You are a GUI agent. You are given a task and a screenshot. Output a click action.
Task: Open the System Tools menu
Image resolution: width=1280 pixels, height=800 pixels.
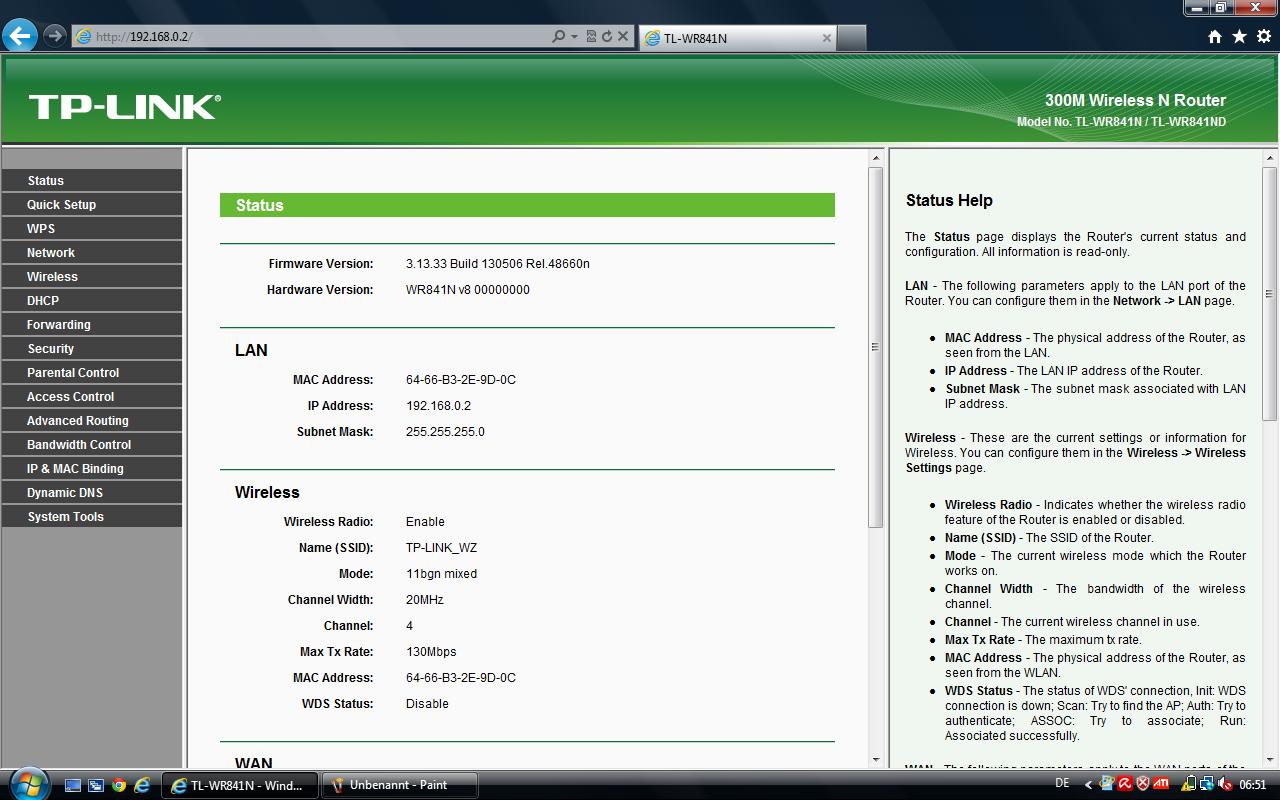pos(92,516)
